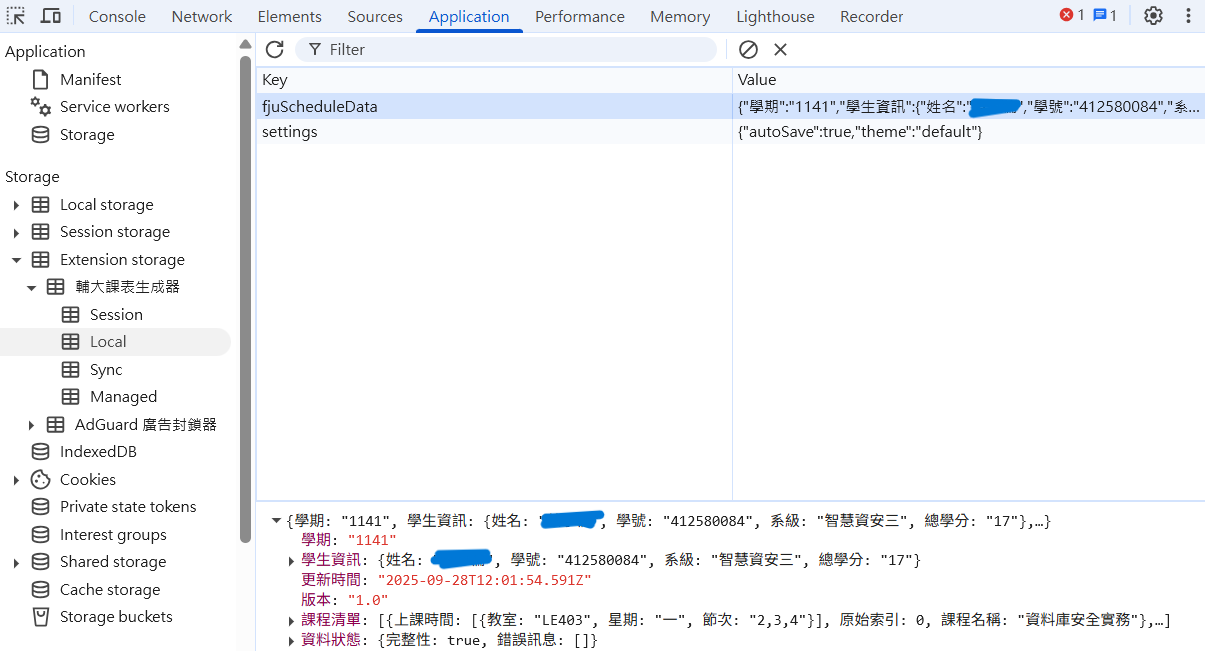Select the Service workers item

[114, 107]
